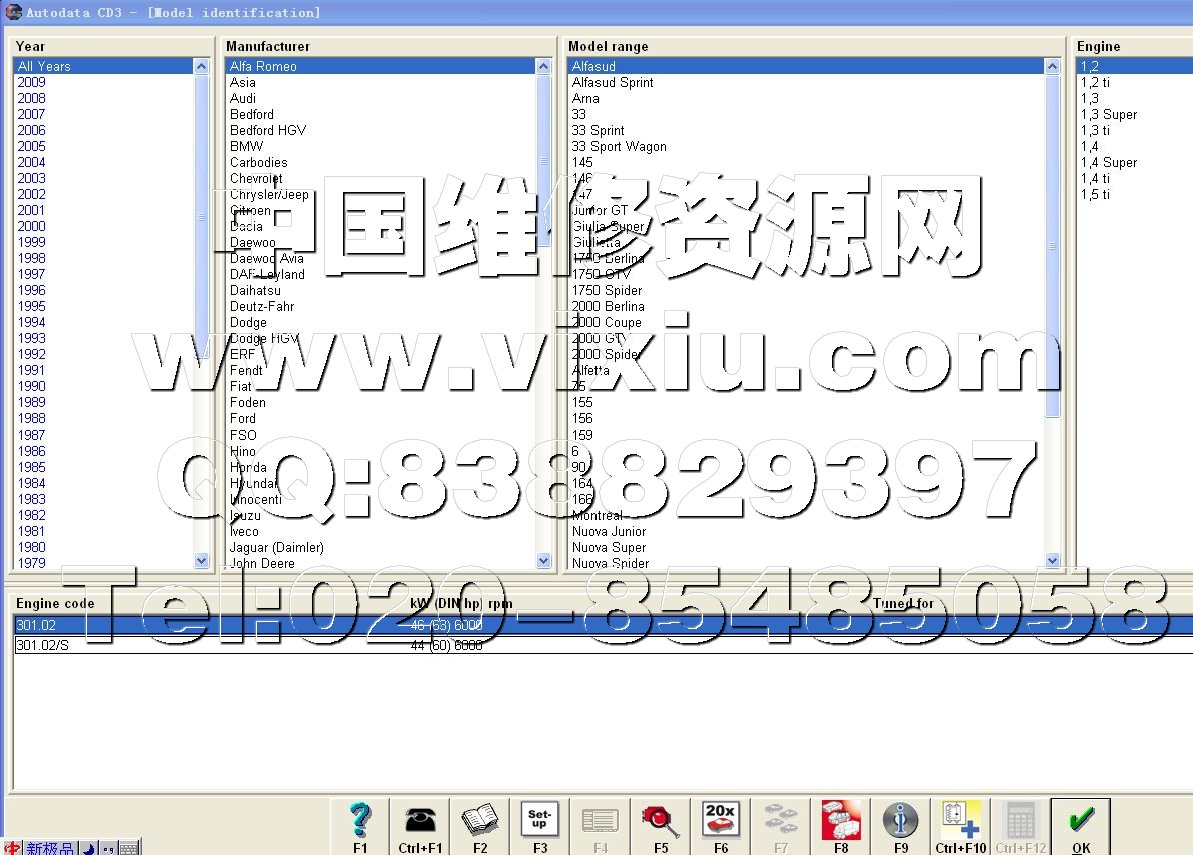Image resolution: width=1193 pixels, height=855 pixels.
Task: Select Montreal in the Model range list
Action: (597, 515)
